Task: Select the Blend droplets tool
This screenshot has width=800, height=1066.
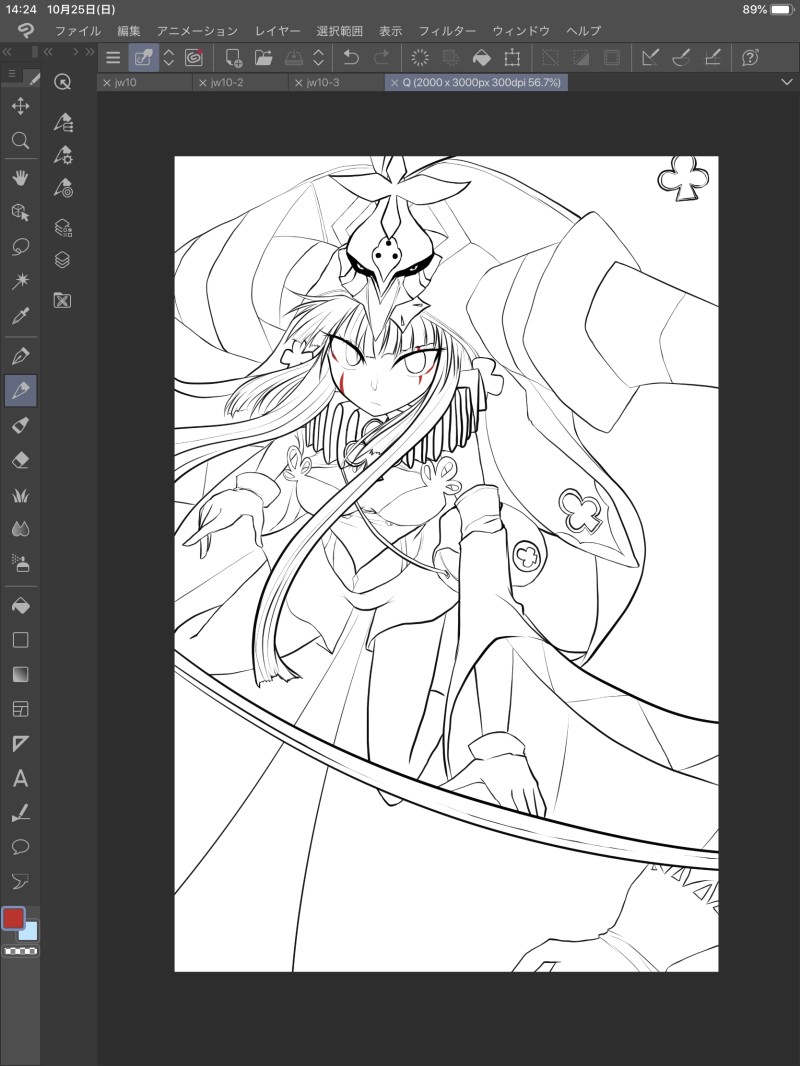Action: coord(20,529)
